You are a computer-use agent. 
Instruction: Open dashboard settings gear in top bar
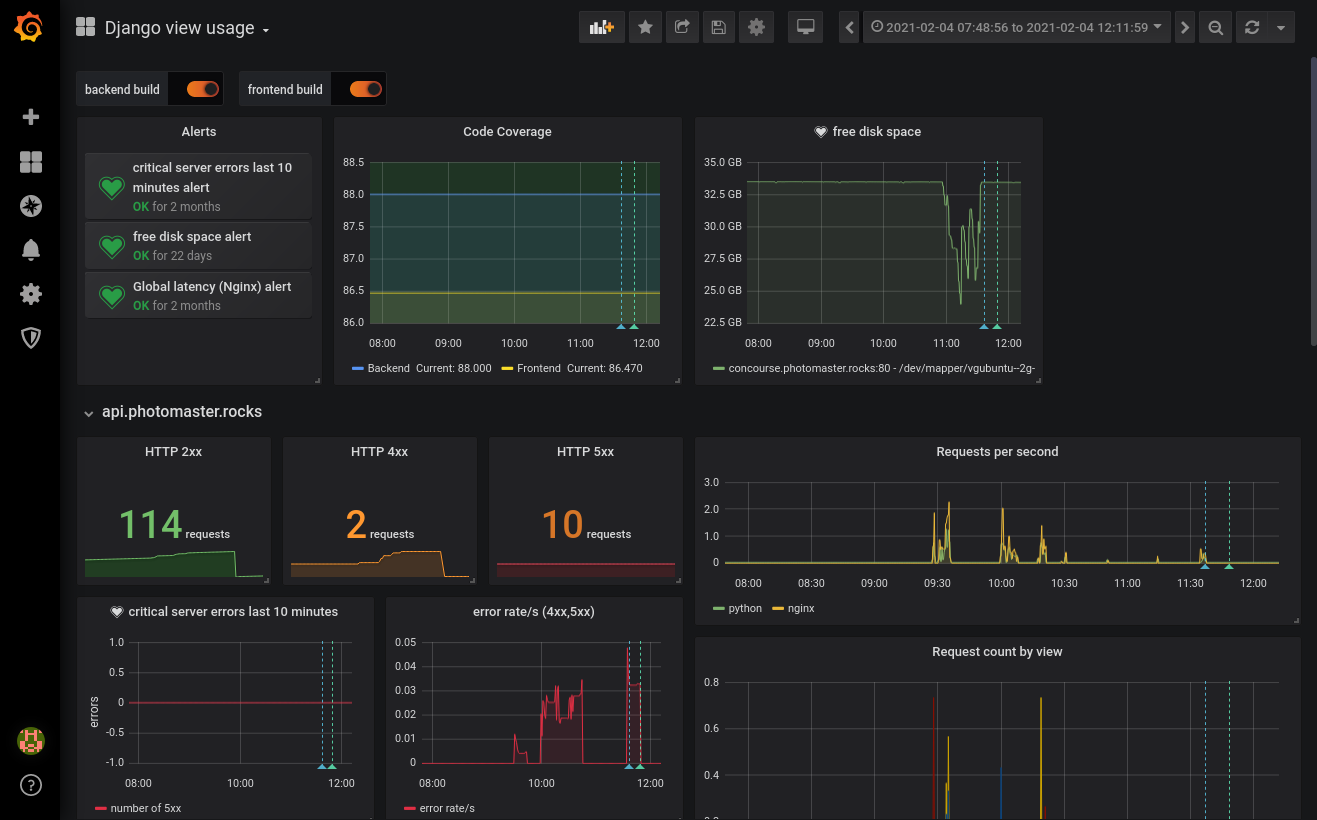[756, 28]
